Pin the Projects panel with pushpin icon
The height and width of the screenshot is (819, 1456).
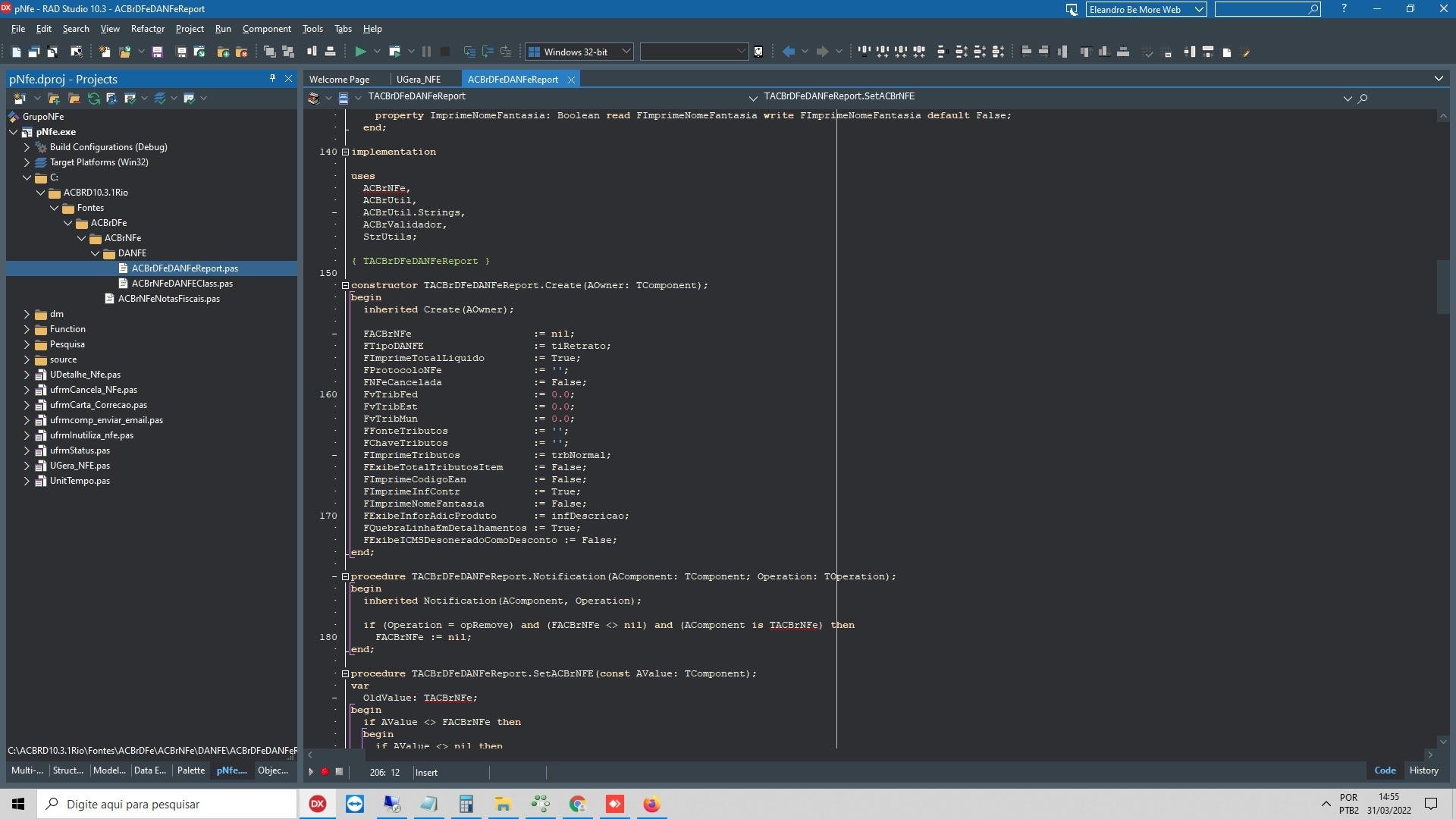tap(272, 78)
